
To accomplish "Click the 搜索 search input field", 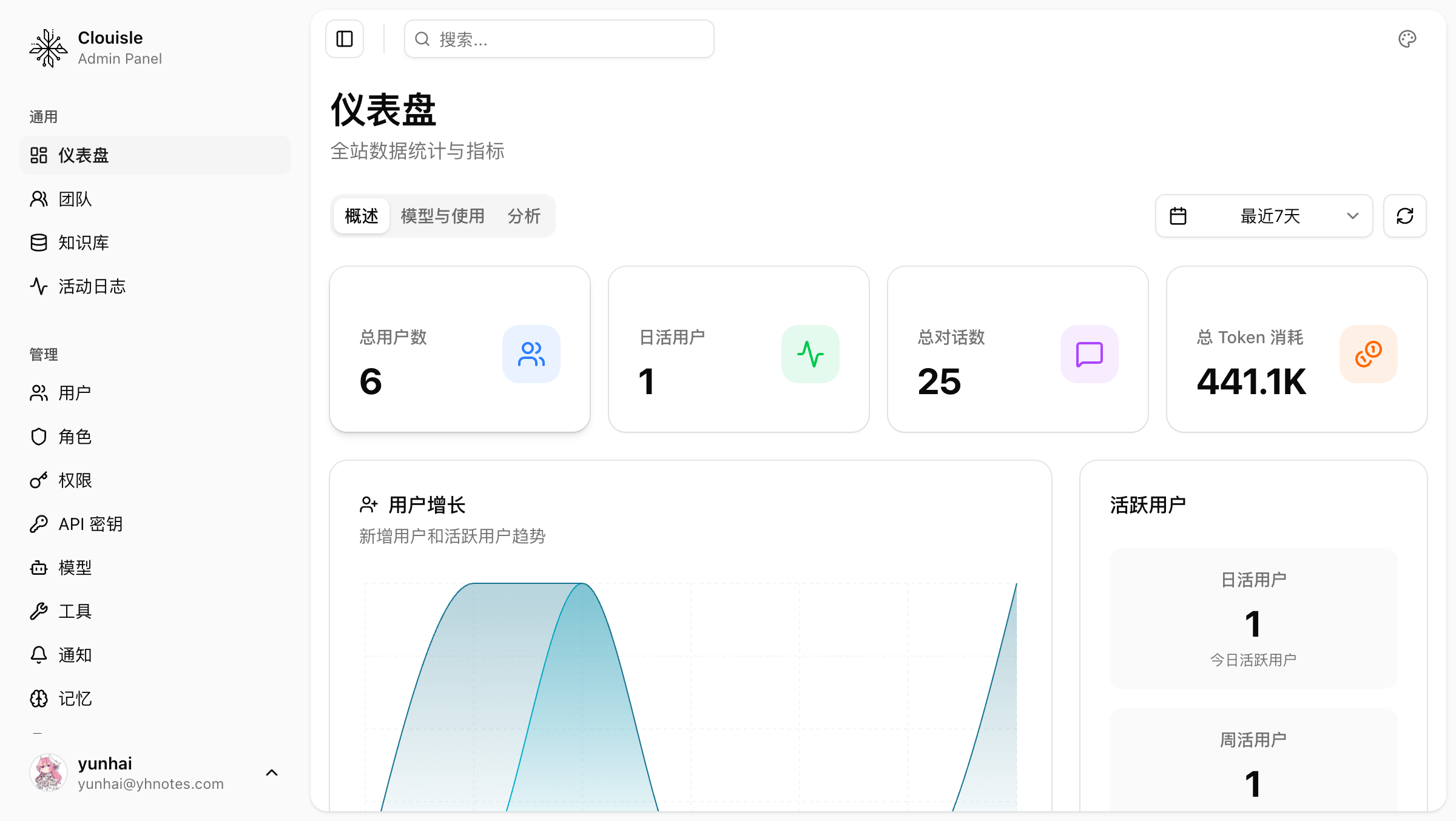I will 558,39.
